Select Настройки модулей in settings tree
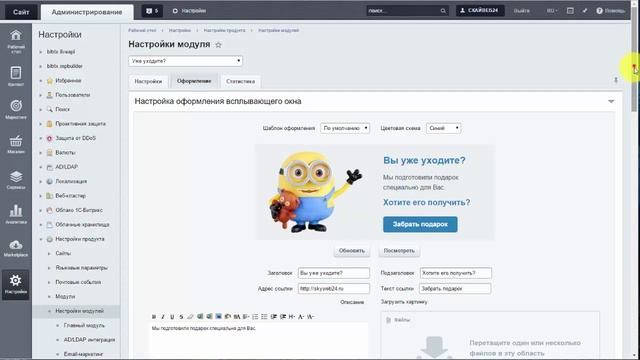Screen dimensions: 640x360 tap(80, 311)
